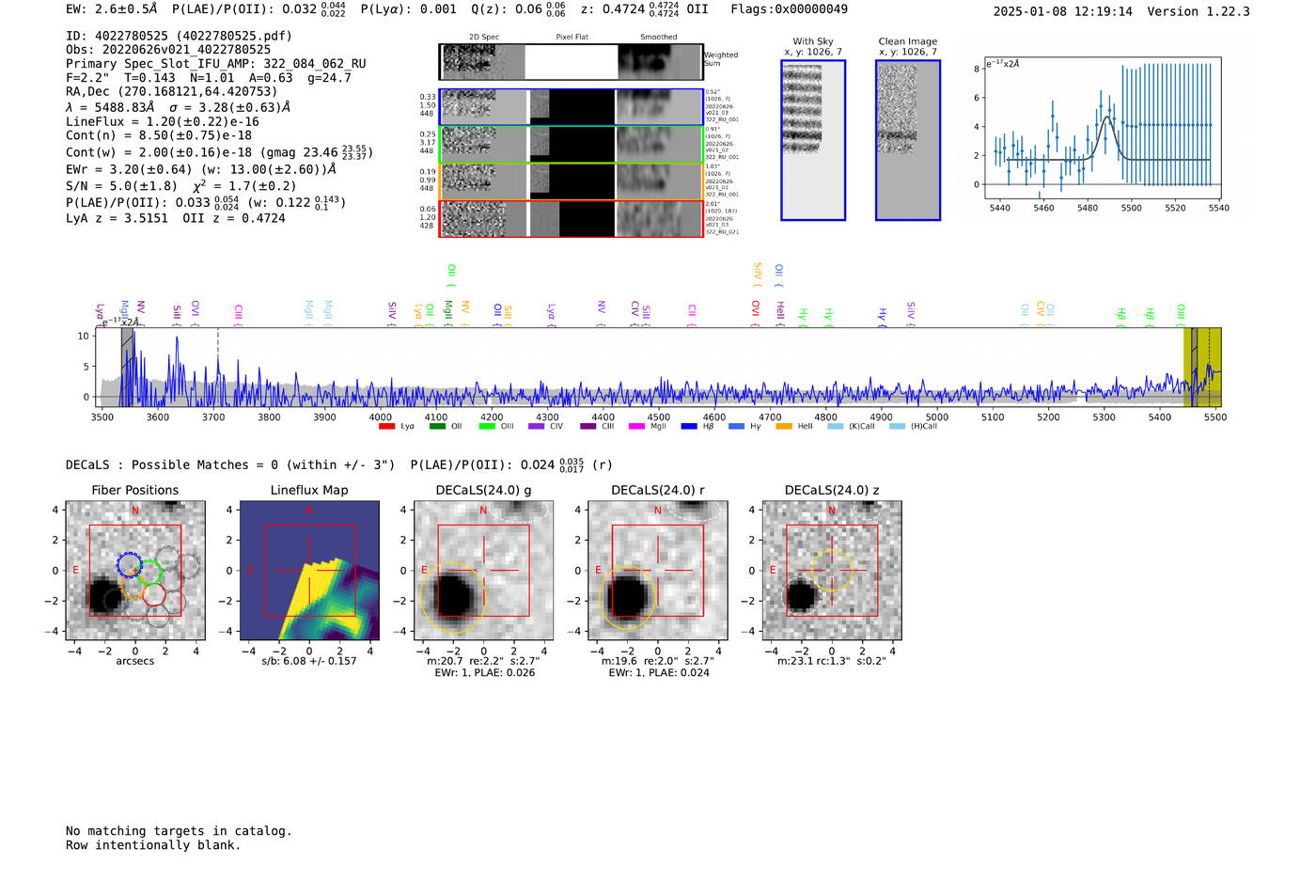Click the P(Lyα): 0.001 header text
The width and height of the screenshot is (1316, 896).
click(x=409, y=9)
